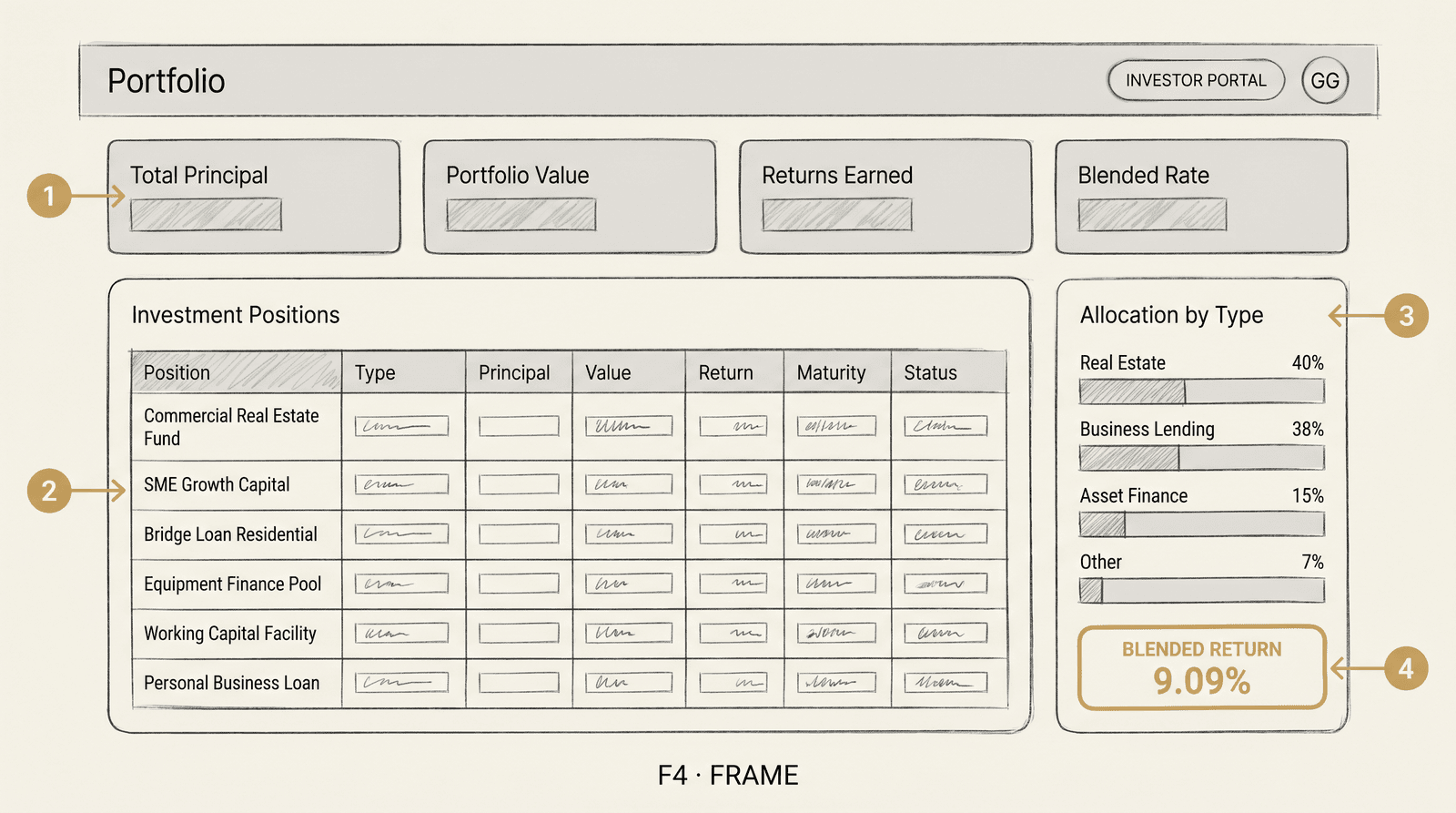
Task: Click the Real Estate label
Action: (1123, 362)
